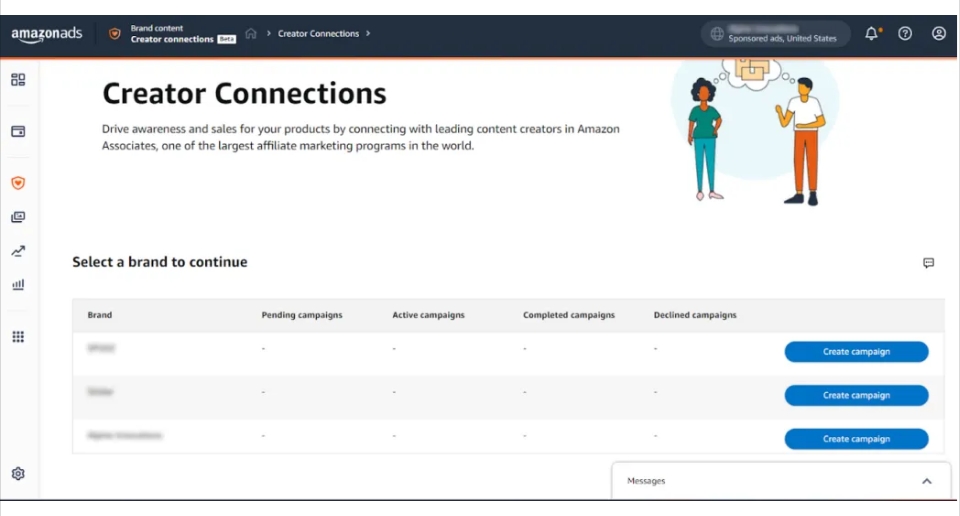Click the Pending campaigns column header
This screenshot has width=960, height=516.
tap(302, 315)
